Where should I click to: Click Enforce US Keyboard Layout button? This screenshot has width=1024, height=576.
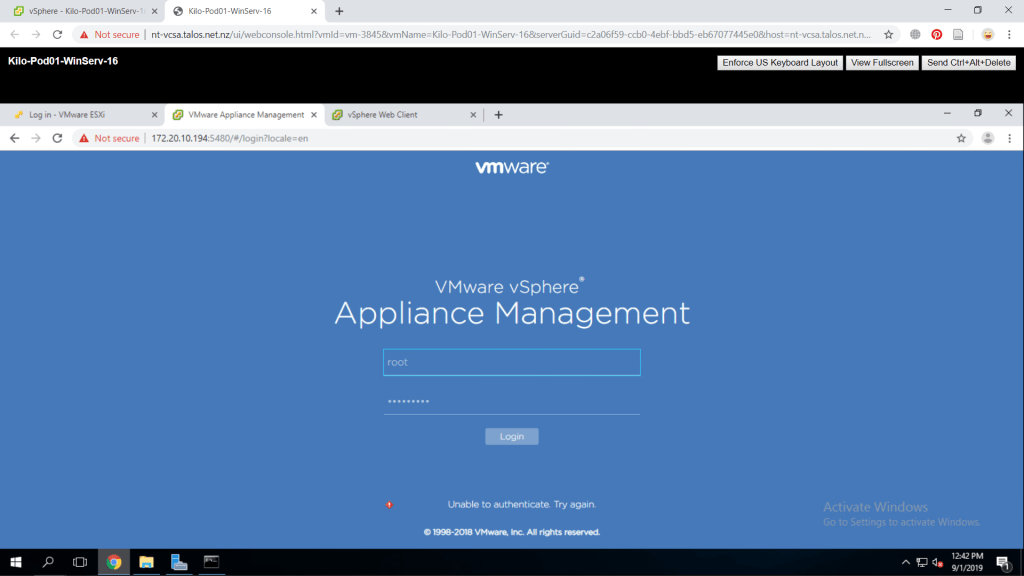780,63
